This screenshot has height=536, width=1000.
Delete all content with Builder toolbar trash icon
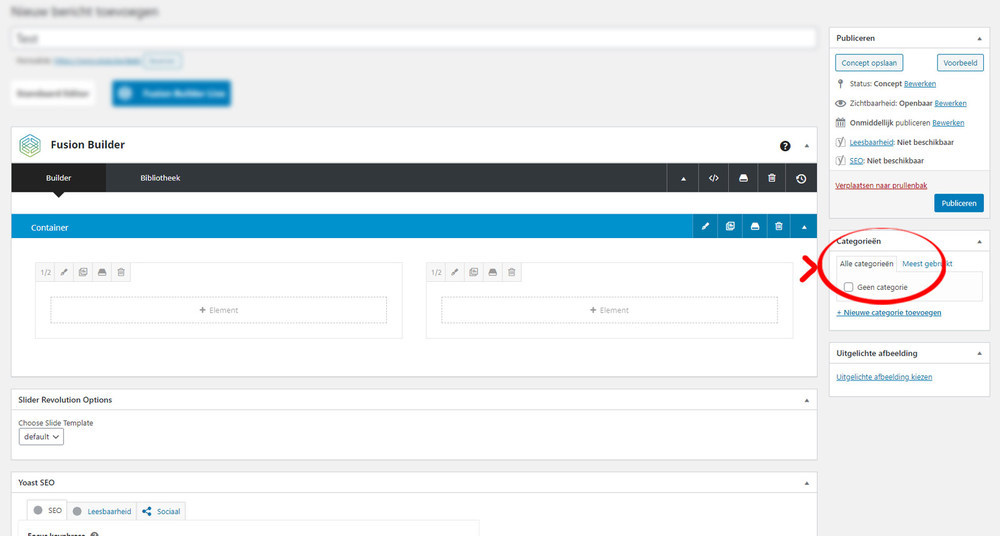(x=772, y=178)
